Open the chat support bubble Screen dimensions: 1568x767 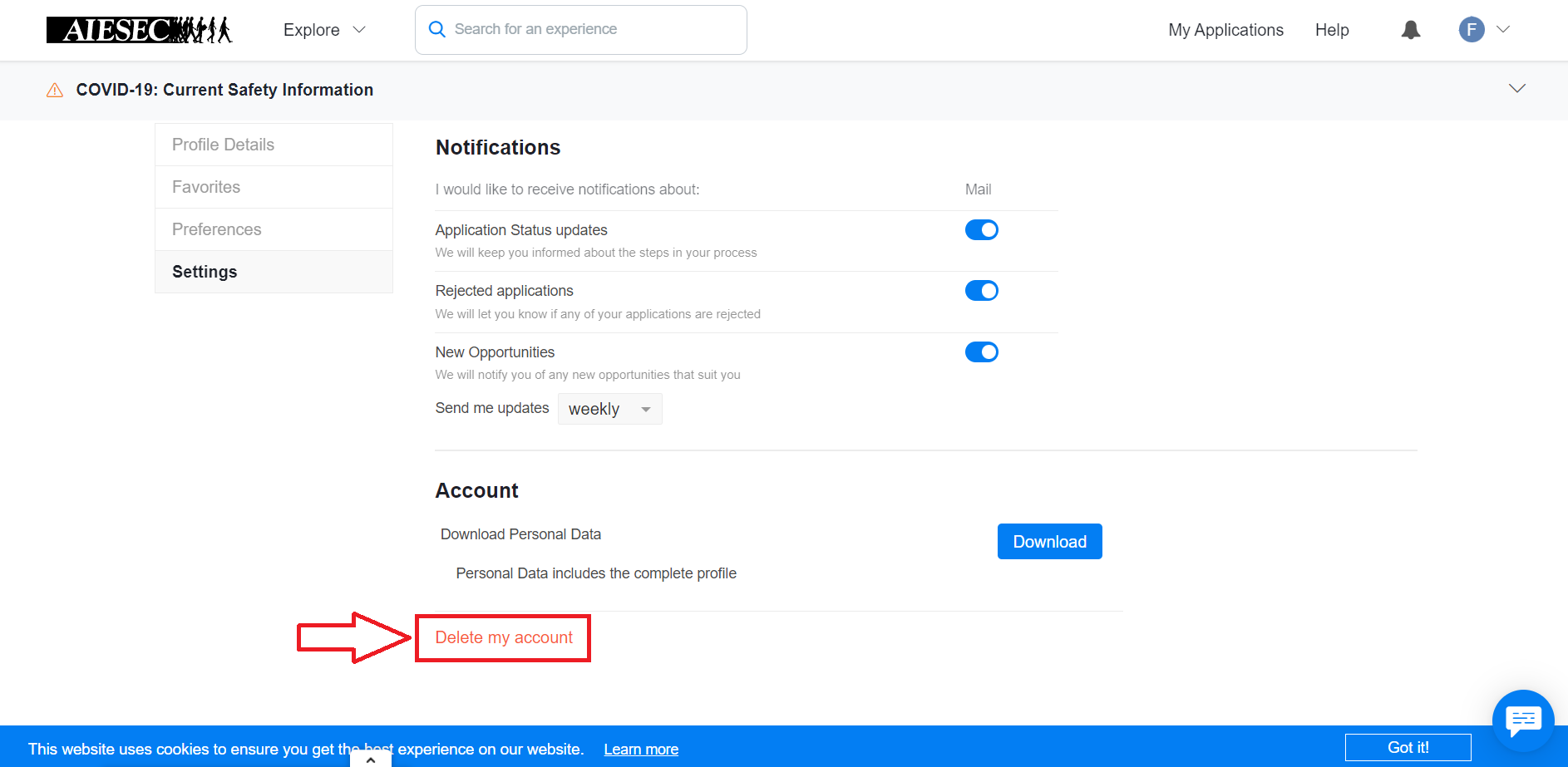pos(1523,720)
